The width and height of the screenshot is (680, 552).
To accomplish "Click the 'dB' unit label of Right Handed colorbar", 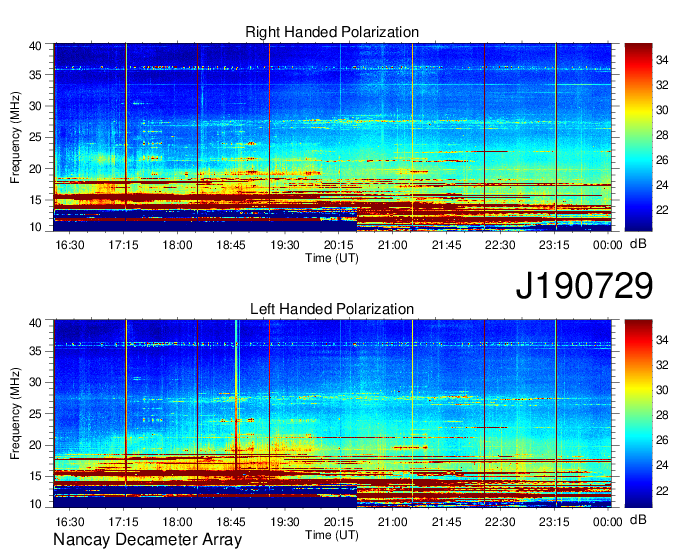I will point(638,244).
